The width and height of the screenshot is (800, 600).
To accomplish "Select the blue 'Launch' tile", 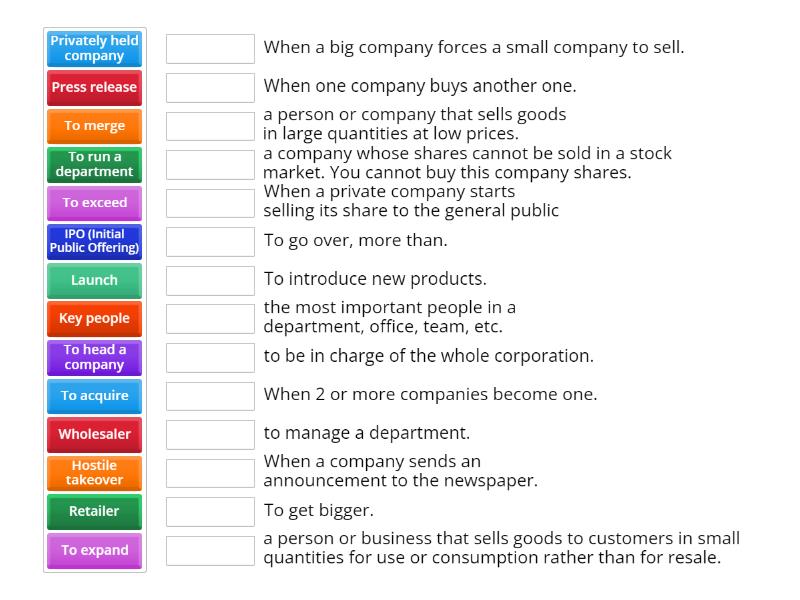I will pos(95,280).
